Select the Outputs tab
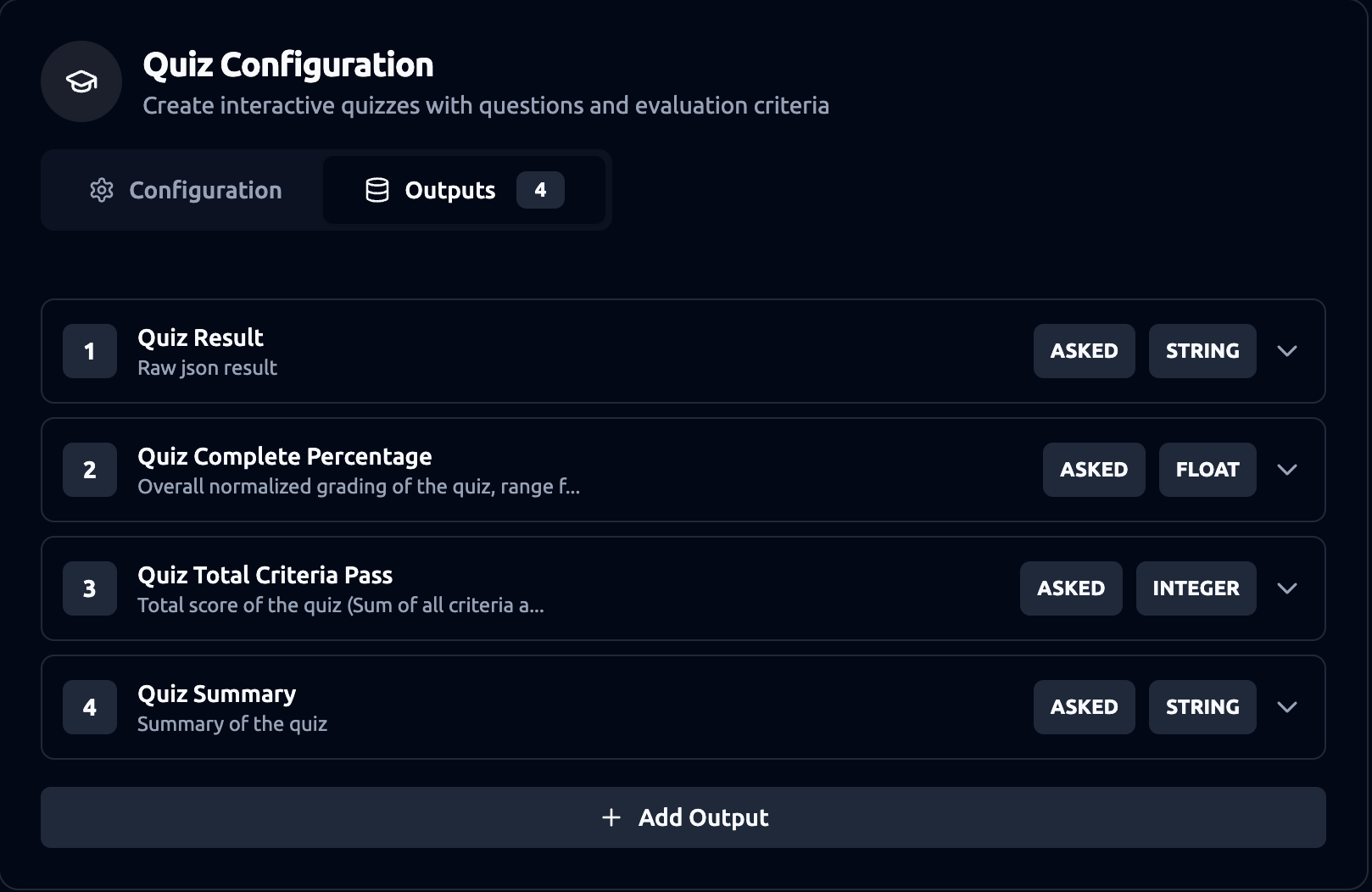 [x=449, y=190]
